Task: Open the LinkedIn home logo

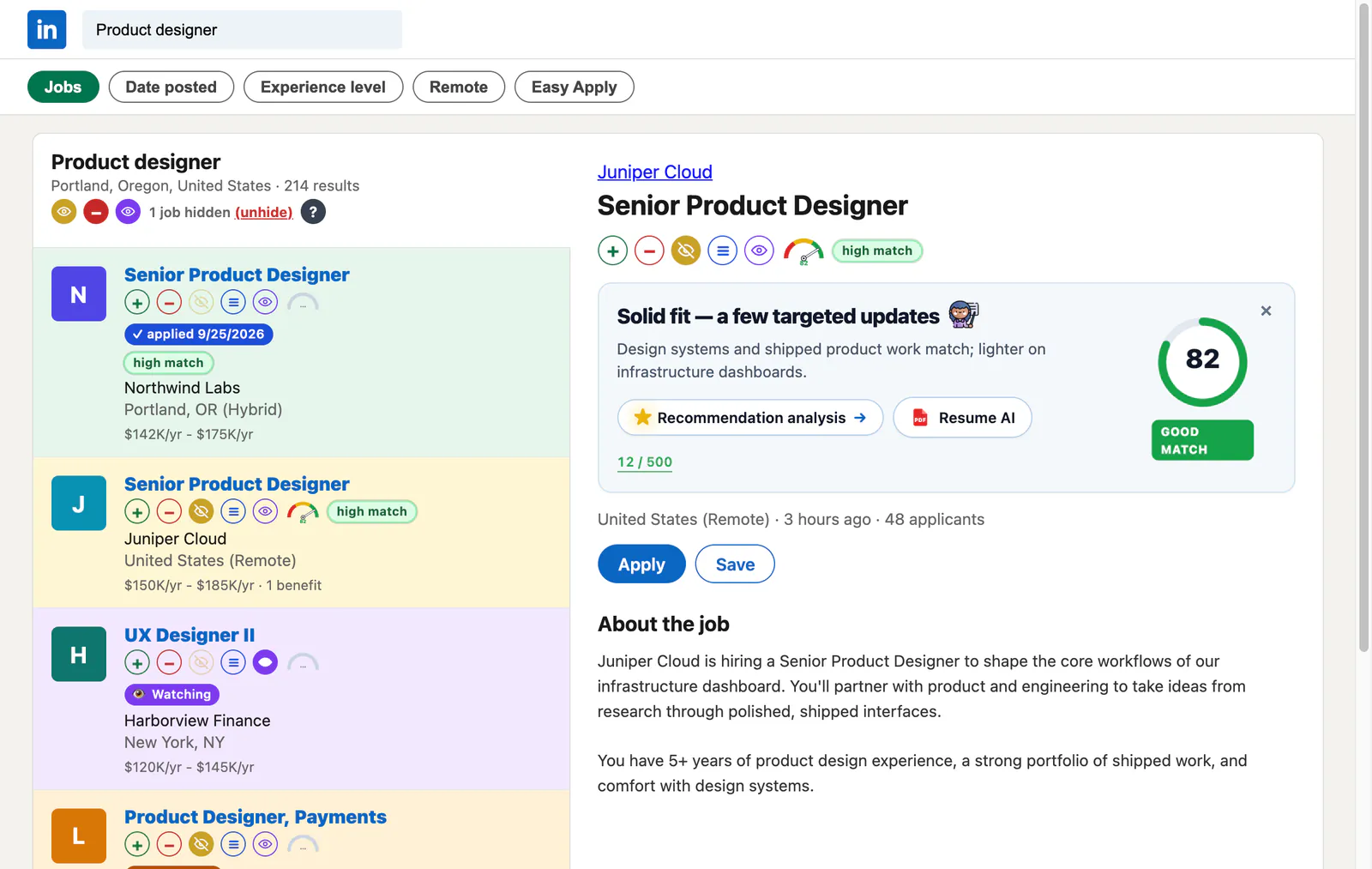Action: 46,29
